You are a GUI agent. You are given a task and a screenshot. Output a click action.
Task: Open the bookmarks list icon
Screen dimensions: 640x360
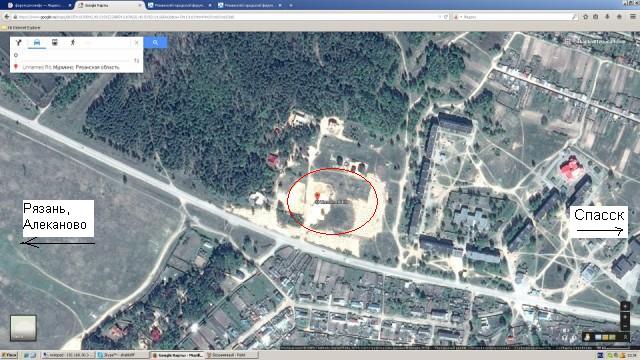(x=596, y=17)
